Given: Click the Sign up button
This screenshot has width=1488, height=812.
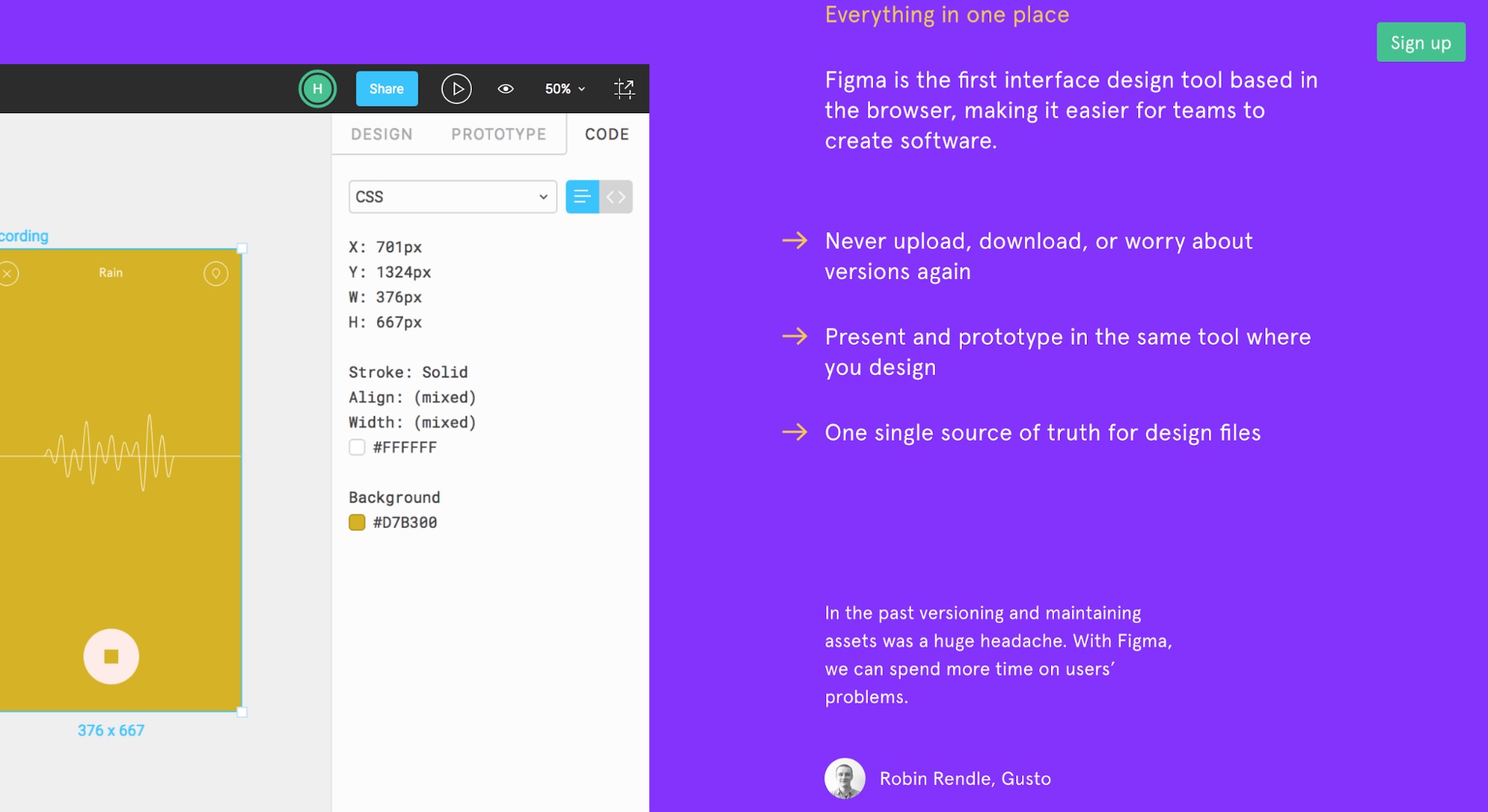Looking at the screenshot, I should click(1421, 41).
